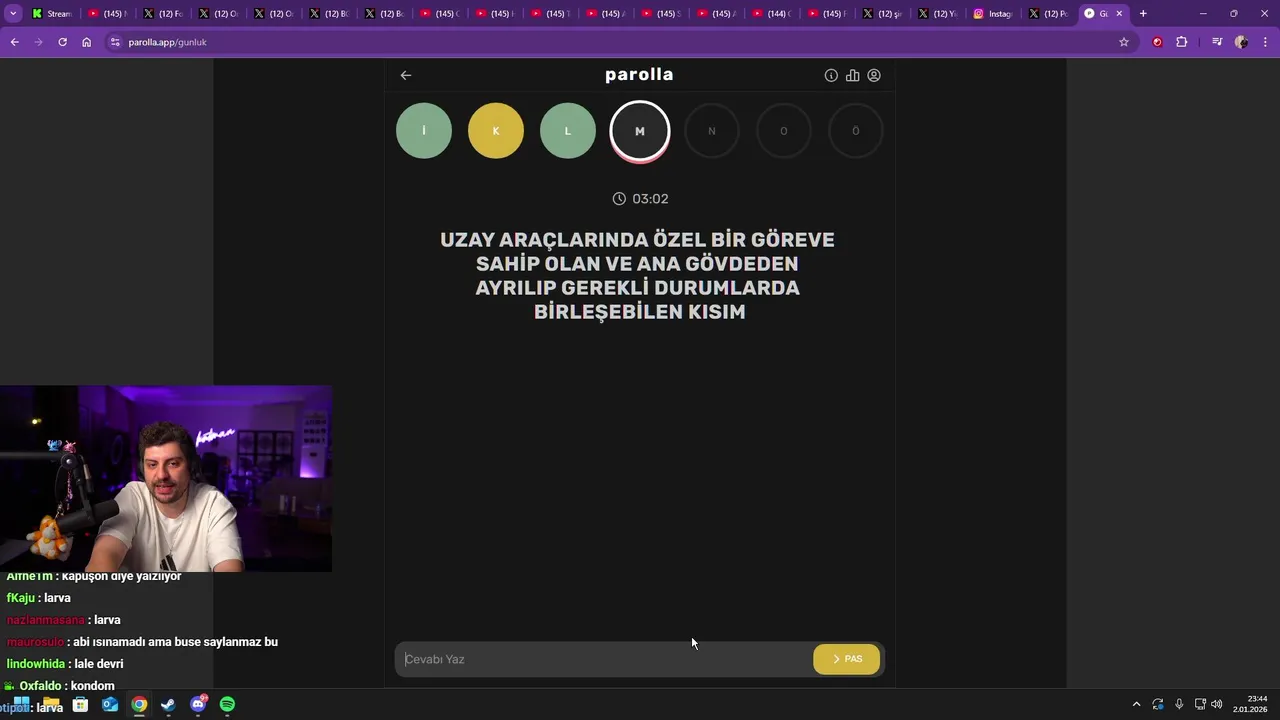Click the microphone tray icon

coord(1179,704)
